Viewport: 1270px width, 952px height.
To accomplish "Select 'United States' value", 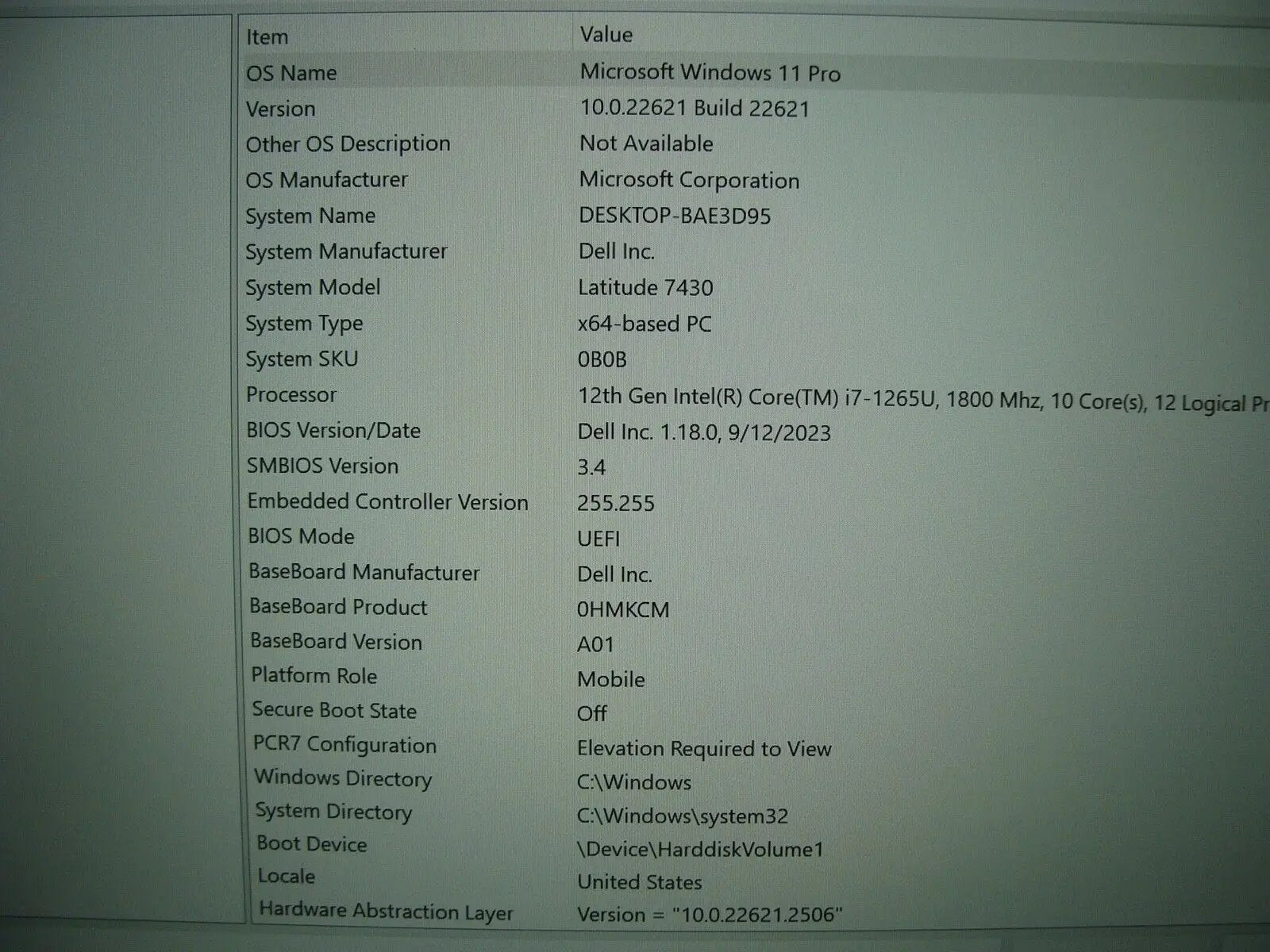I will (640, 882).
